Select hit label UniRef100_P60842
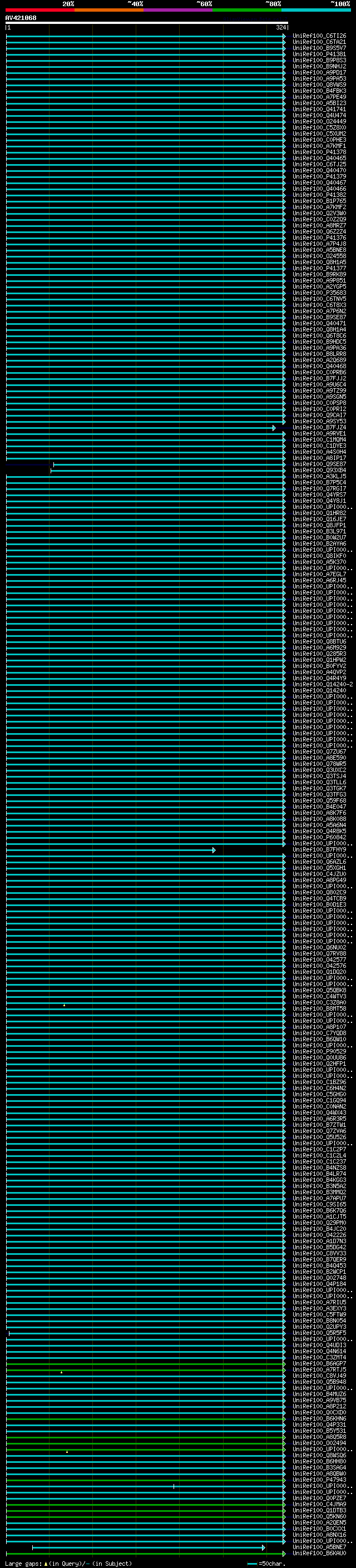Viewport: 356px width, 1568px height. (x=319, y=838)
